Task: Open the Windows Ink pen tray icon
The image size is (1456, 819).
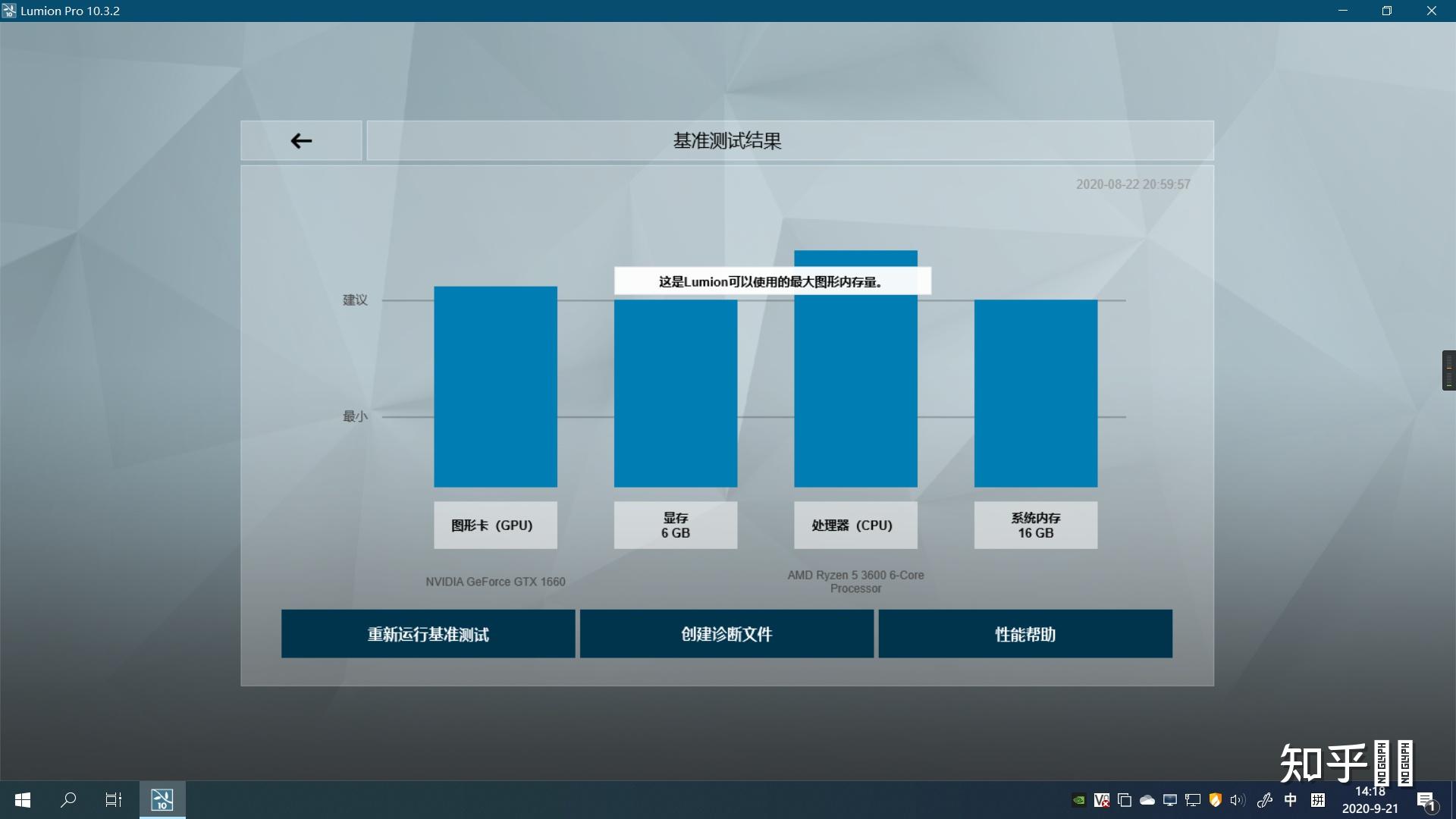Action: pyautogui.click(x=1265, y=800)
